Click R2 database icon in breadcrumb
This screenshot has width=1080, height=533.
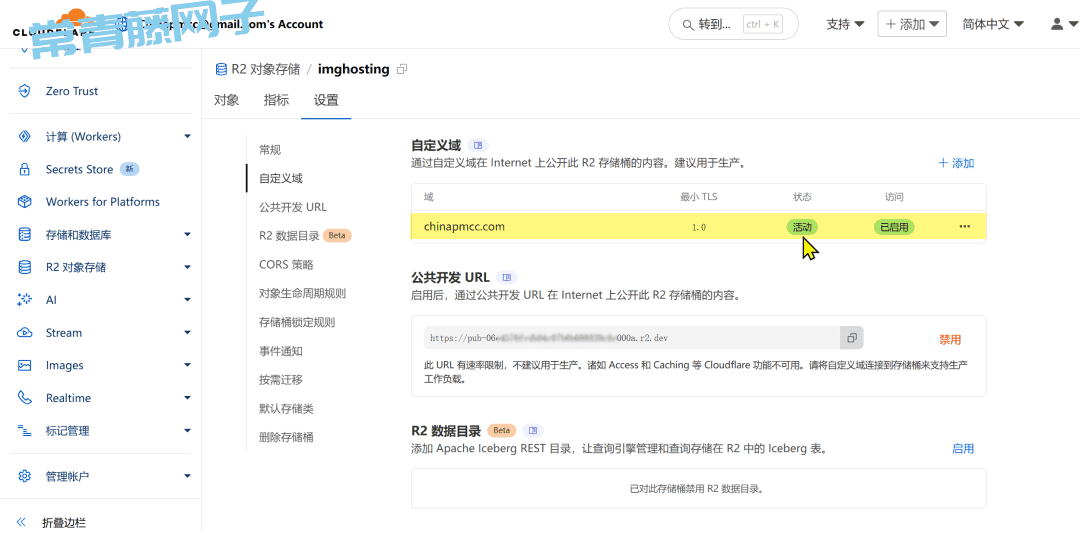tap(221, 69)
